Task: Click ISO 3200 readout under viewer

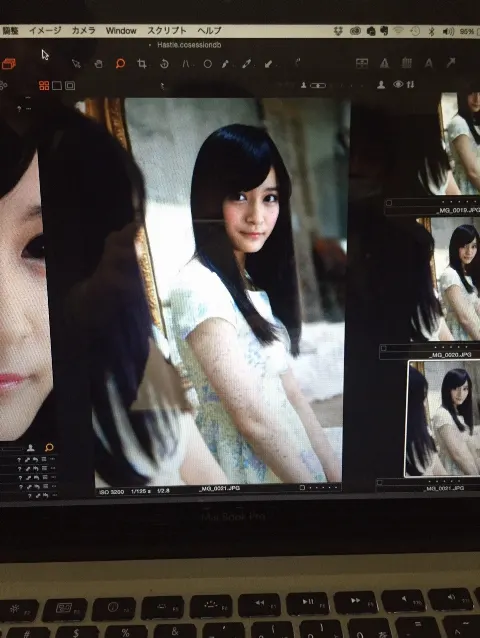Action: tap(111, 492)
